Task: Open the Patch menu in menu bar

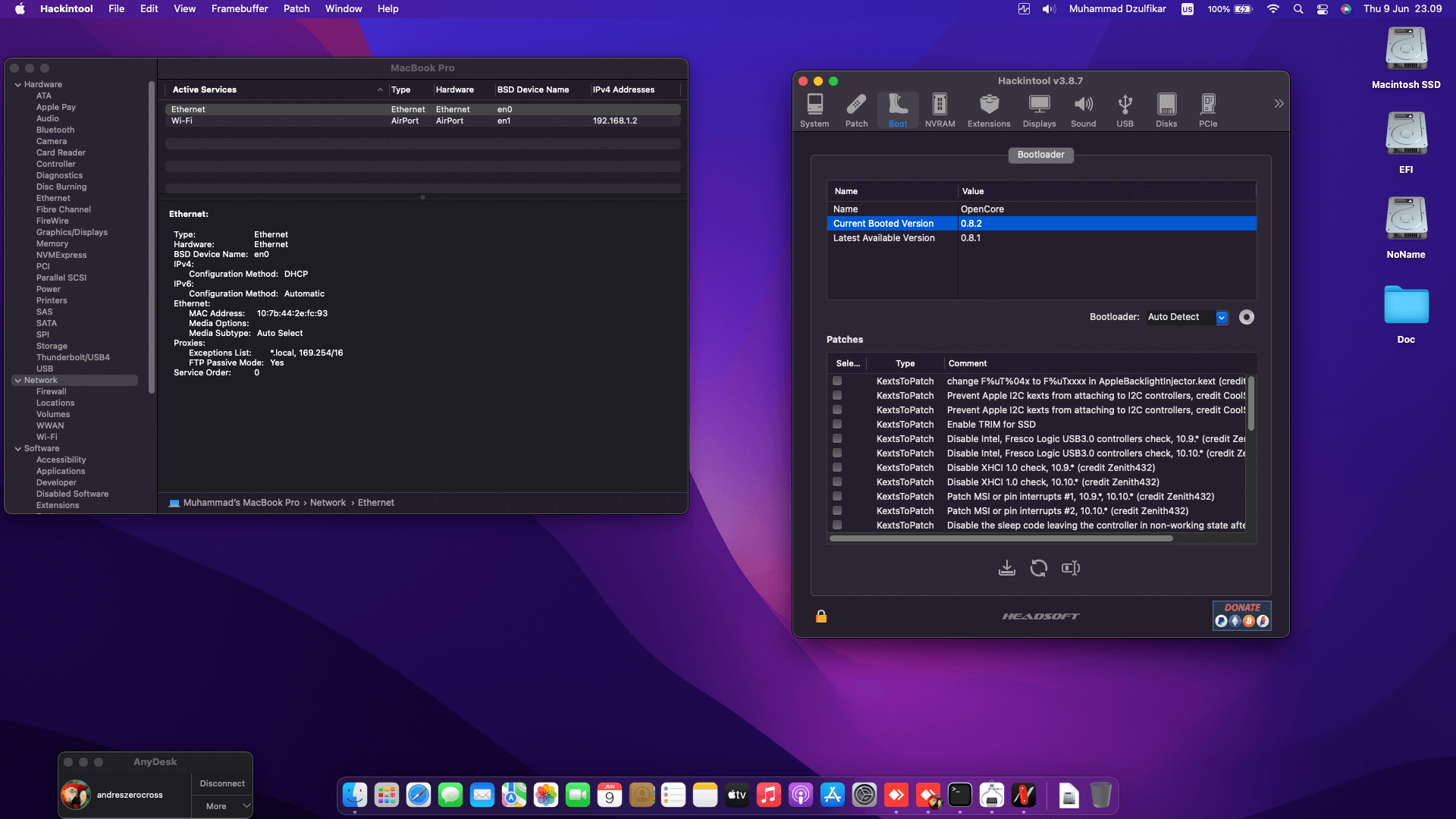Action: tap(296, 9)
